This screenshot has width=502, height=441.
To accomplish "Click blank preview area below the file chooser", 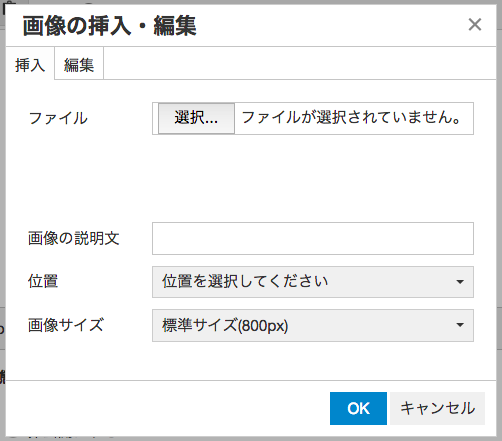I will 313,178.
